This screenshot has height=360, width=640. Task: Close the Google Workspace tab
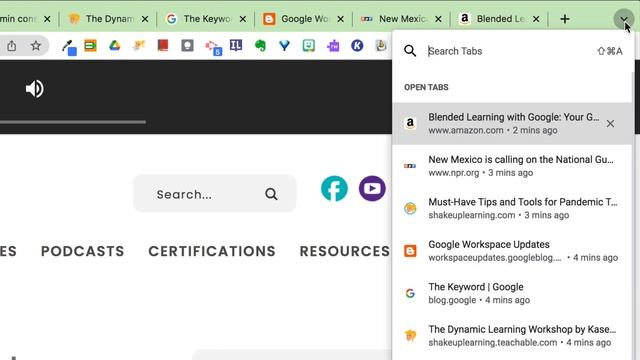pos(340,19)
